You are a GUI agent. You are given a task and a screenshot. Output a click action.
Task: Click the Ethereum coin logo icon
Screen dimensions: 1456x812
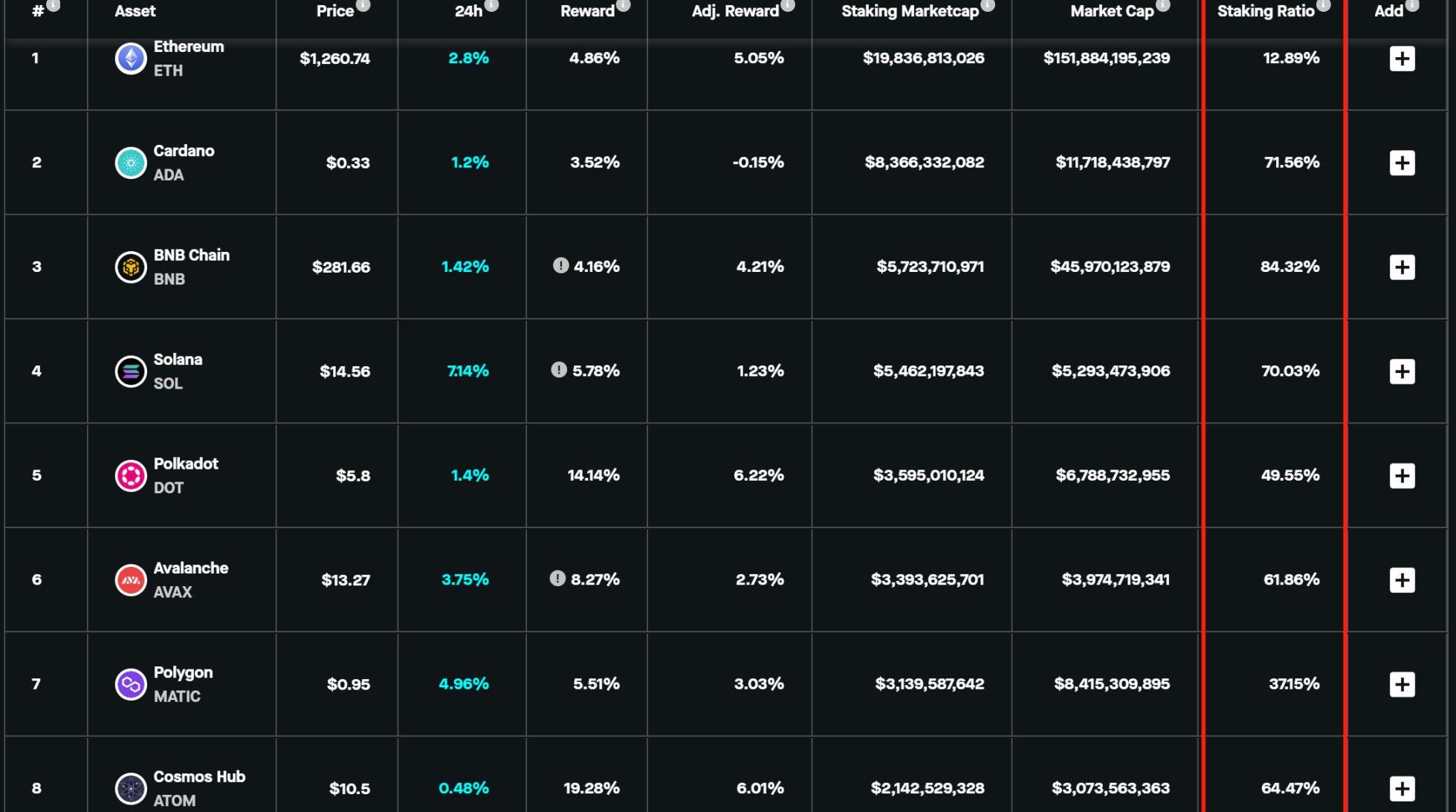click(x=131, y=59)
